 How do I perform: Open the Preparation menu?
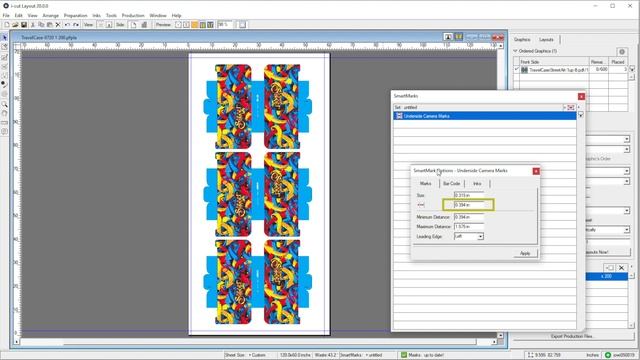point(76,16)
